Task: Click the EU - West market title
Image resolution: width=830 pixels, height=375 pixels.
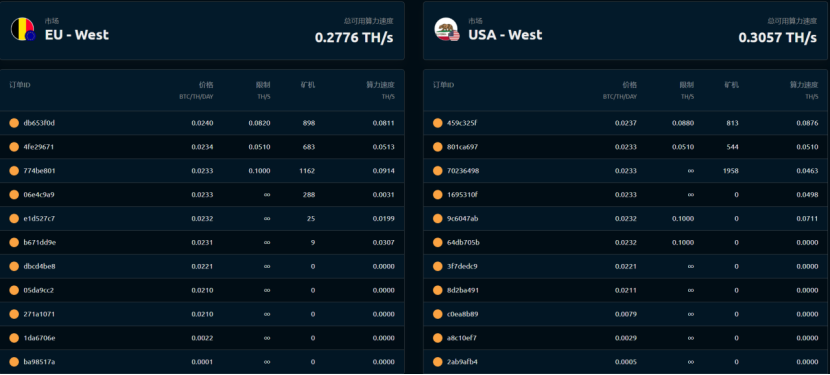Action: click(x=77, y=35)
